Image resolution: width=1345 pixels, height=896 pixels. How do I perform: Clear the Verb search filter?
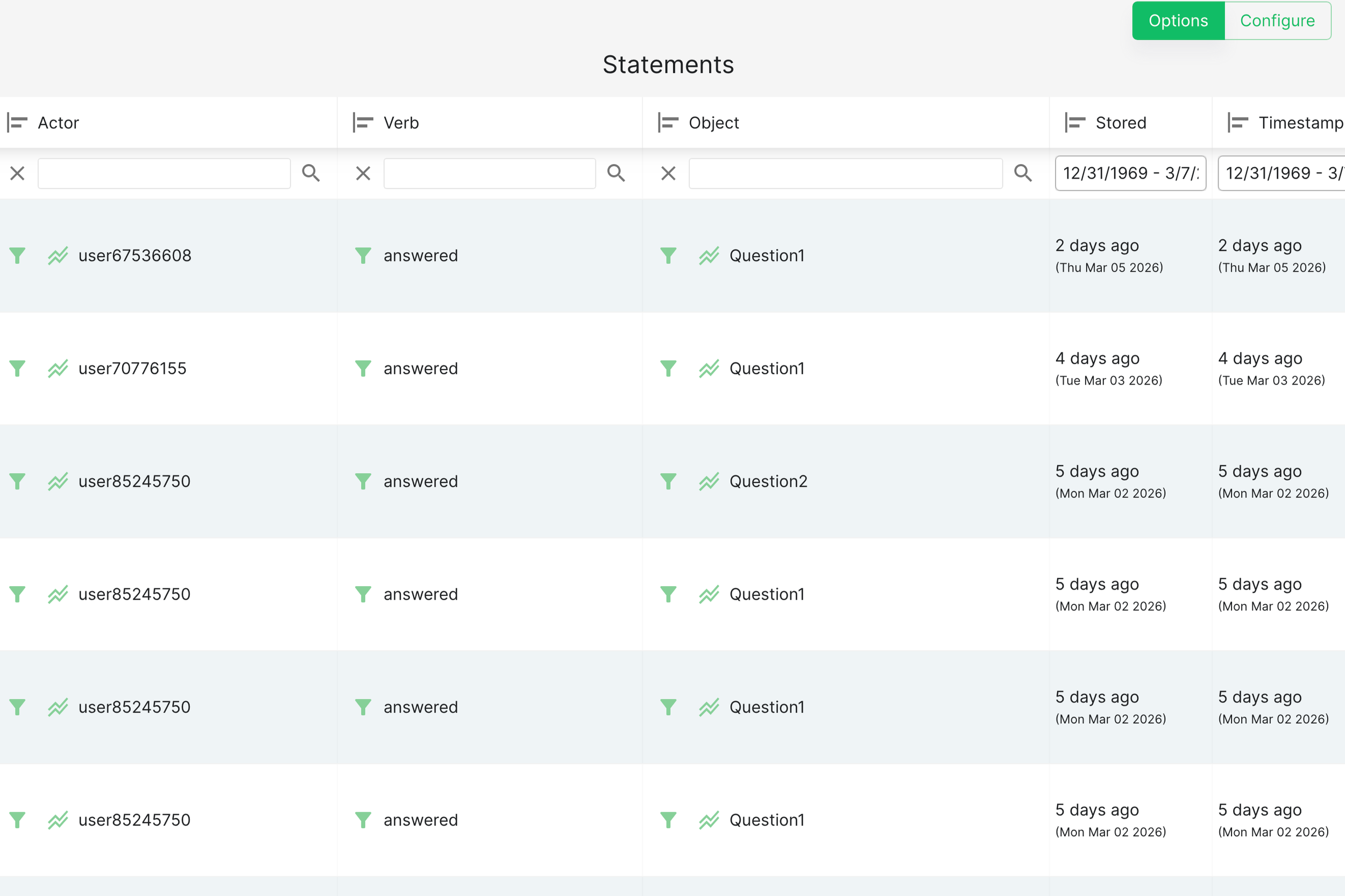[363, 173]
